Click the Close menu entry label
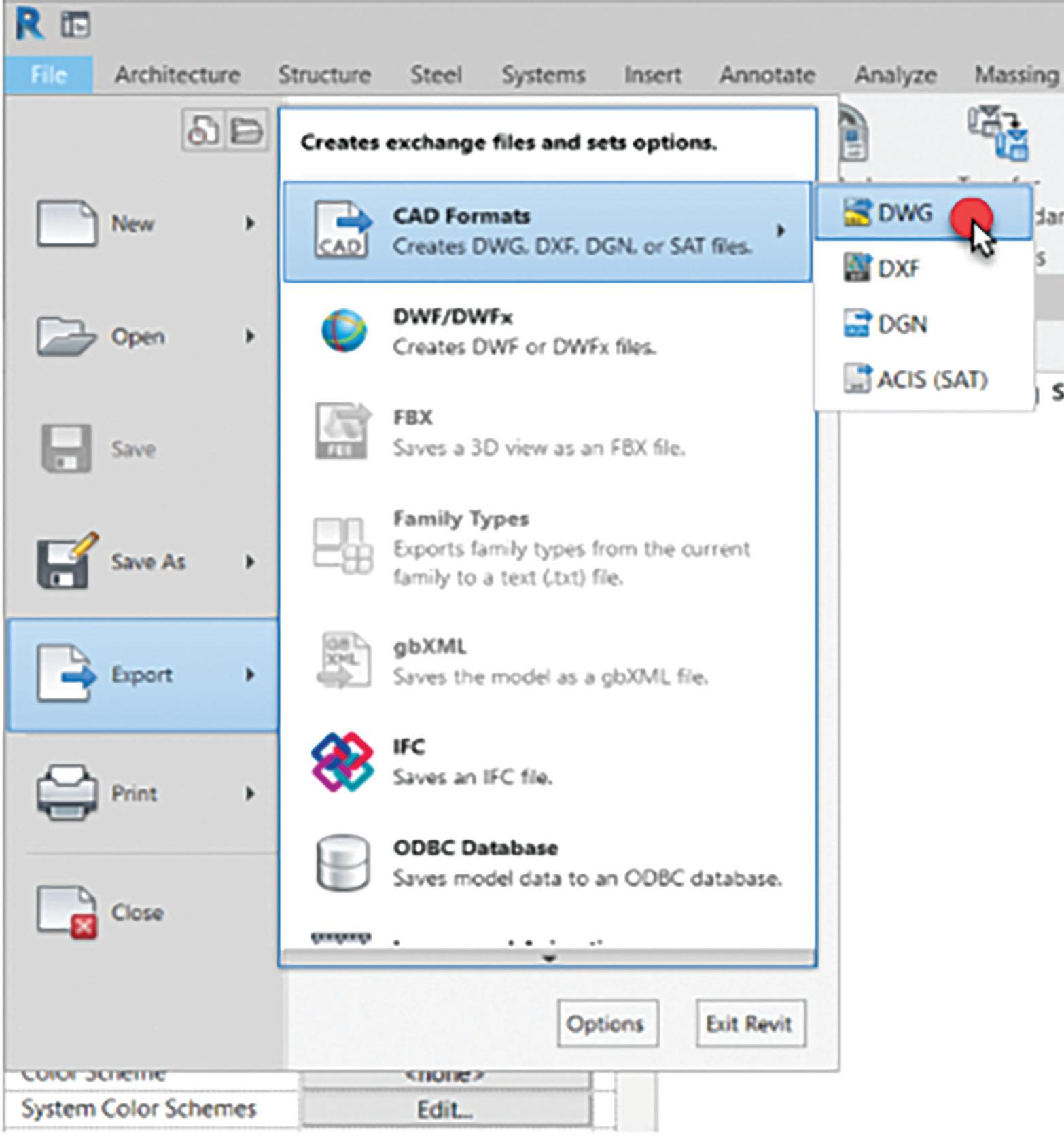This screenshot has height=1138, width=1064. [137, 912]
